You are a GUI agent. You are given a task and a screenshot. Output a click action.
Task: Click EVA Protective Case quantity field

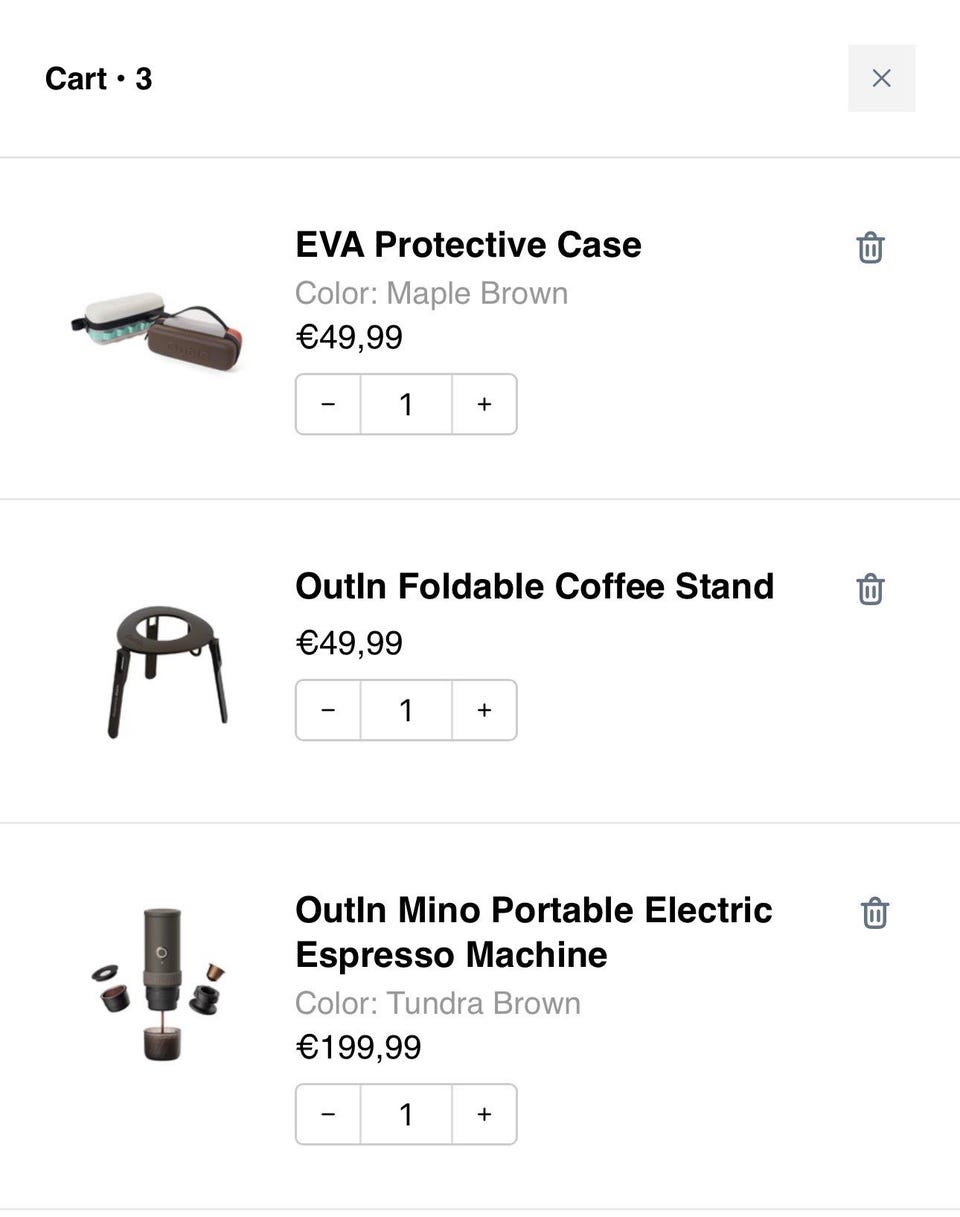point(406,404)
